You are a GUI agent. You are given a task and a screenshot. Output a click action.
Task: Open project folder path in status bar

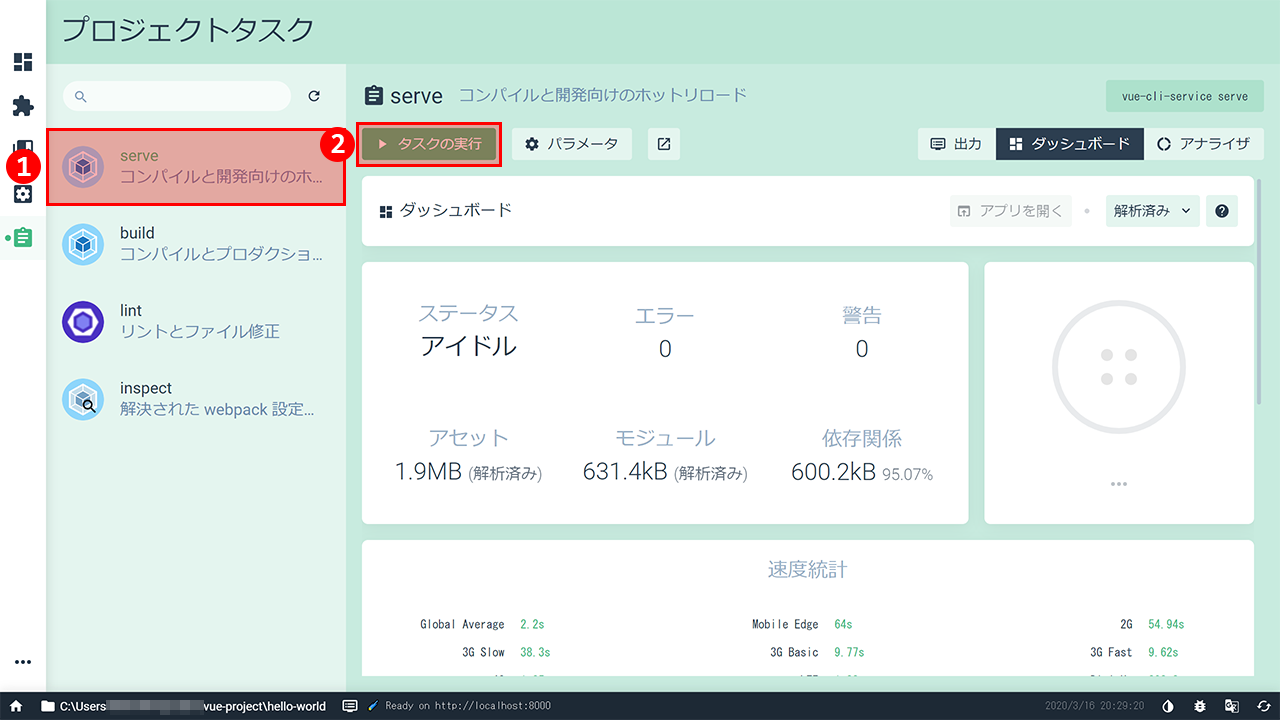coord(184,706)
